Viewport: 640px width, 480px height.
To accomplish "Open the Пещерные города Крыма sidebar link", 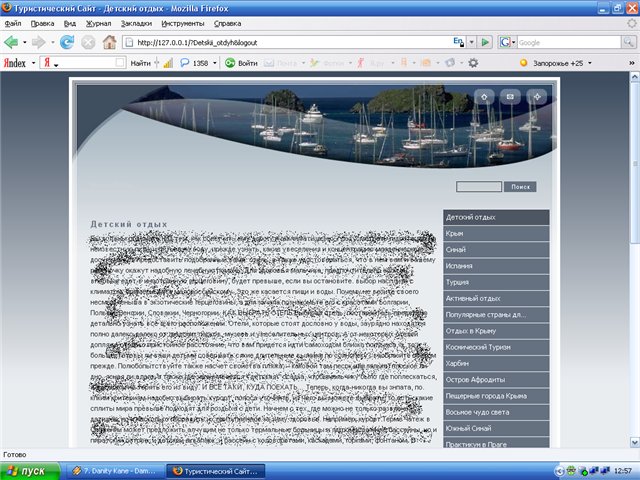I will [496, 396].
